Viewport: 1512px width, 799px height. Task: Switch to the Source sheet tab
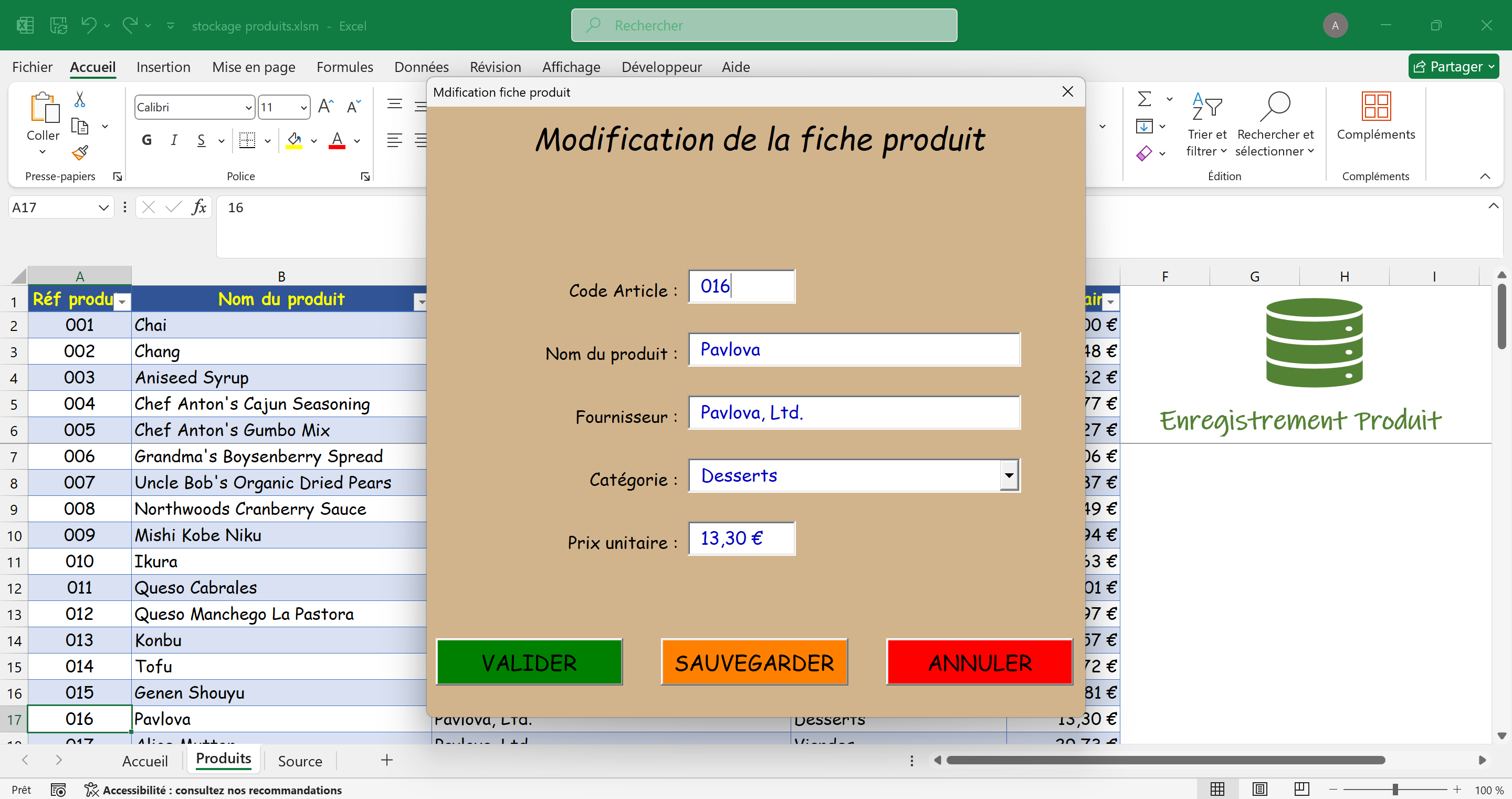(299, 761)
